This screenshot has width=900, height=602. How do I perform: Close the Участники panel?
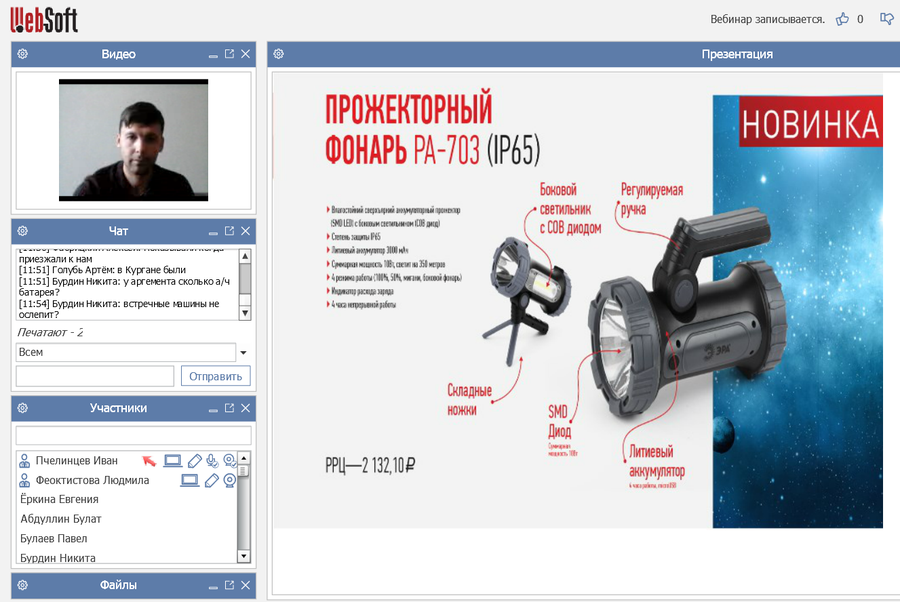click(x=245, y=408)
